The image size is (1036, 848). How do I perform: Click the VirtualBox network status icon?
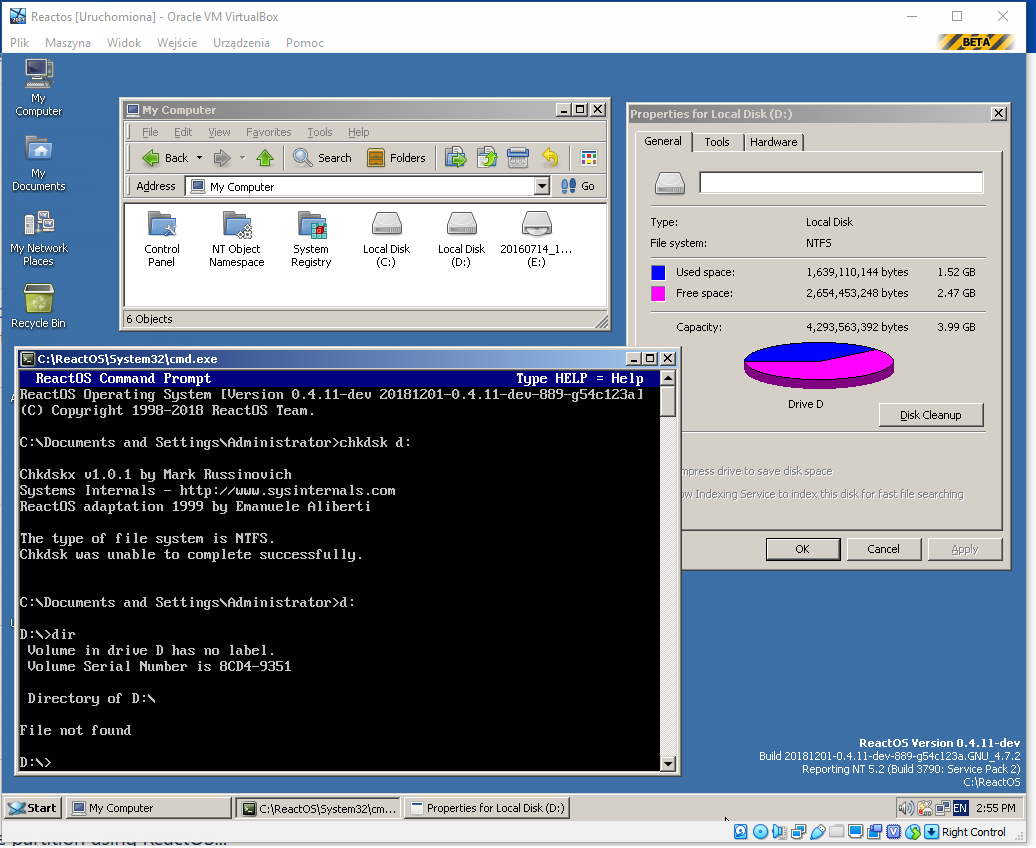[798, 832]
